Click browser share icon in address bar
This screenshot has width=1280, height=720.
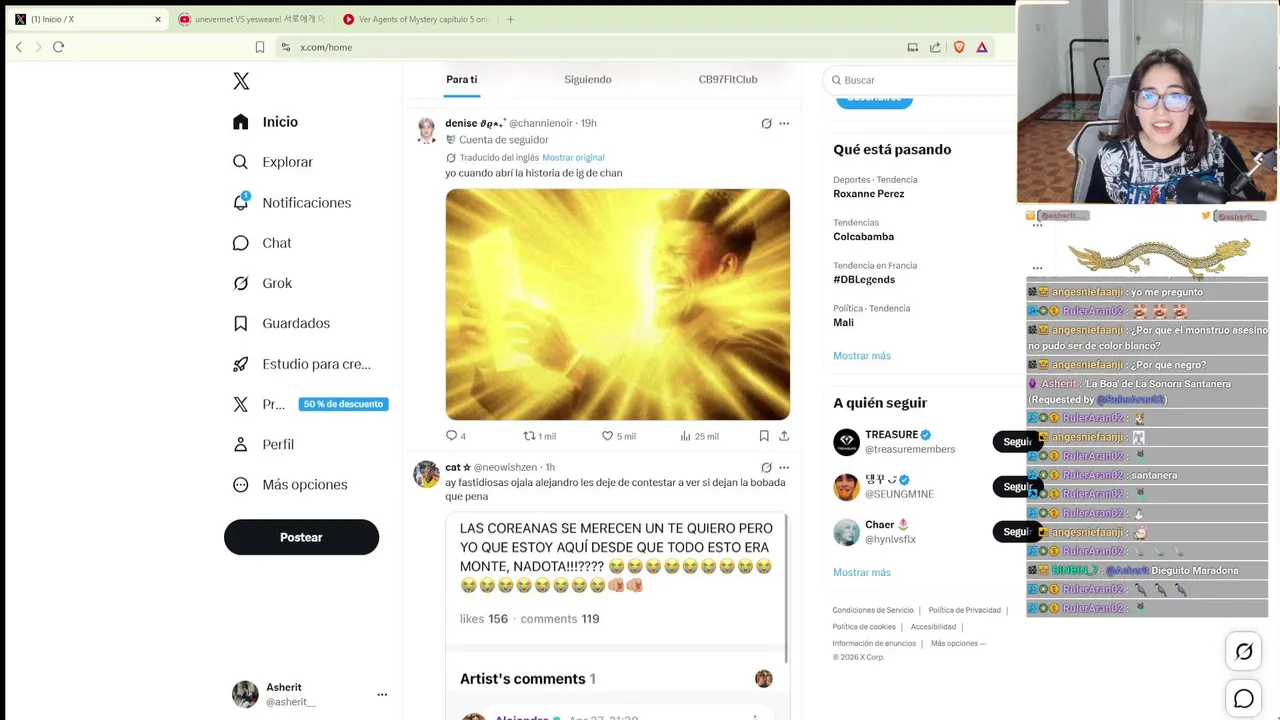pos(935,47)
